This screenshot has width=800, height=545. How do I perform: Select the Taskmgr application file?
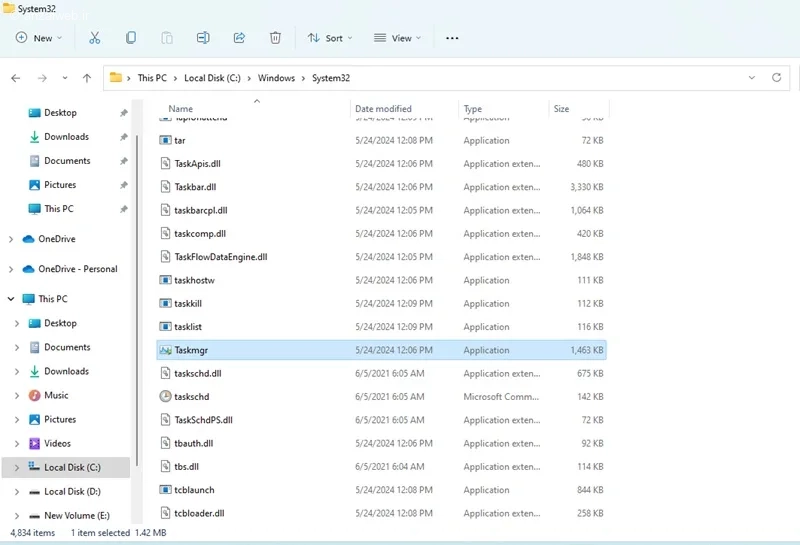(x=191, y=350)
